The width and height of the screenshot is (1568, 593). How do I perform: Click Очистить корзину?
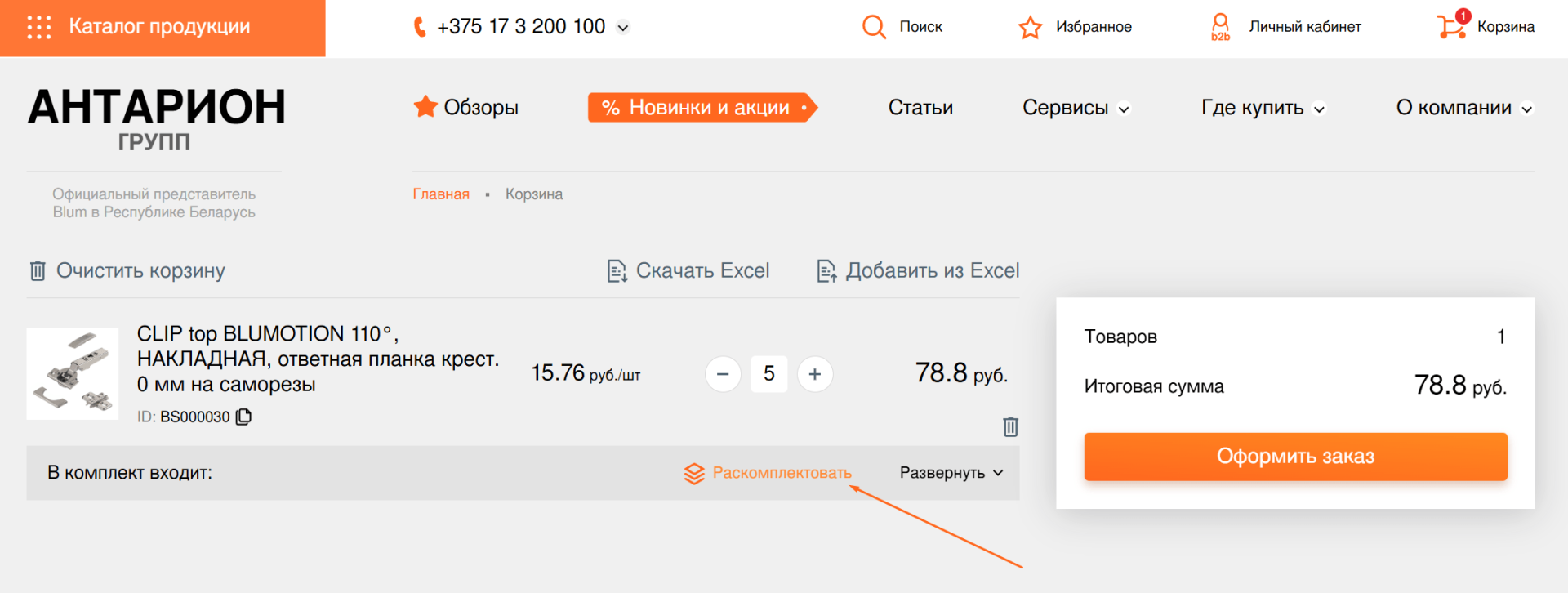click(x=140, y=271)
